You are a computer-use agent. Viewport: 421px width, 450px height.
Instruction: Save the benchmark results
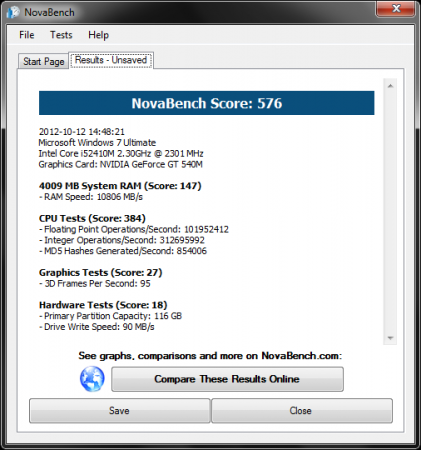coord(119,411)
